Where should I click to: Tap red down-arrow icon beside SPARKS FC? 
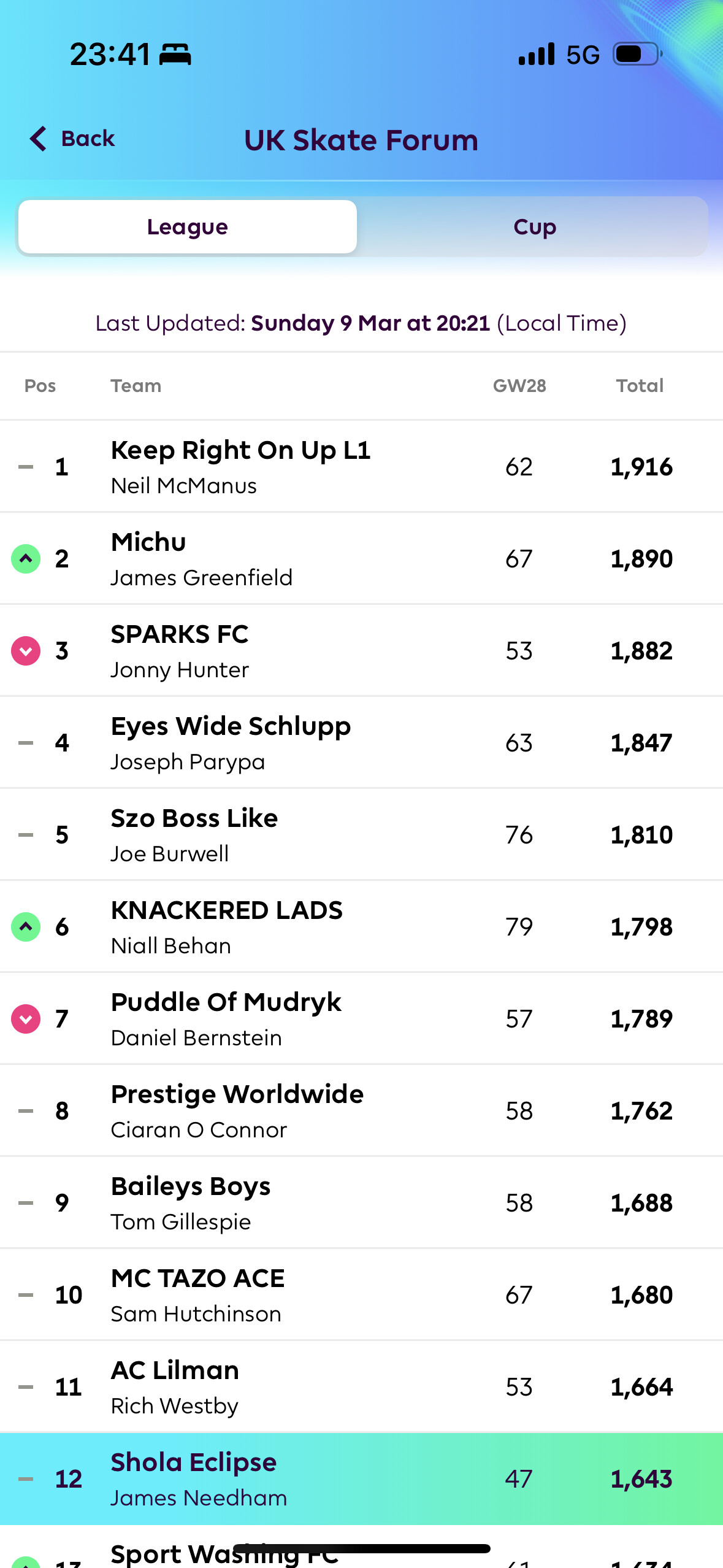[26, 651]
